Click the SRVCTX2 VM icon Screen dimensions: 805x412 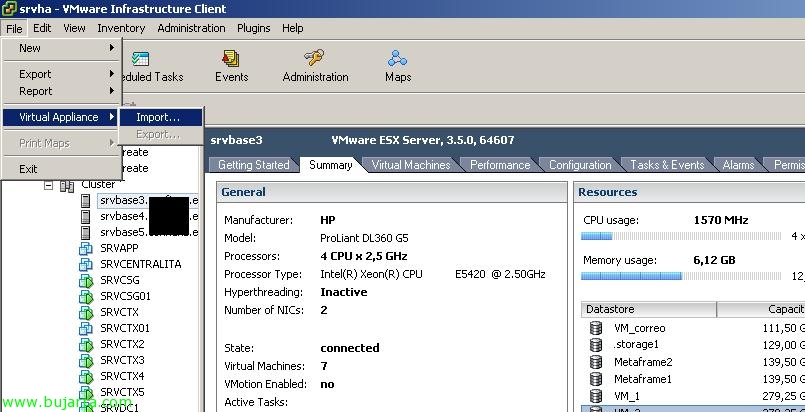(x=86, y=345)
